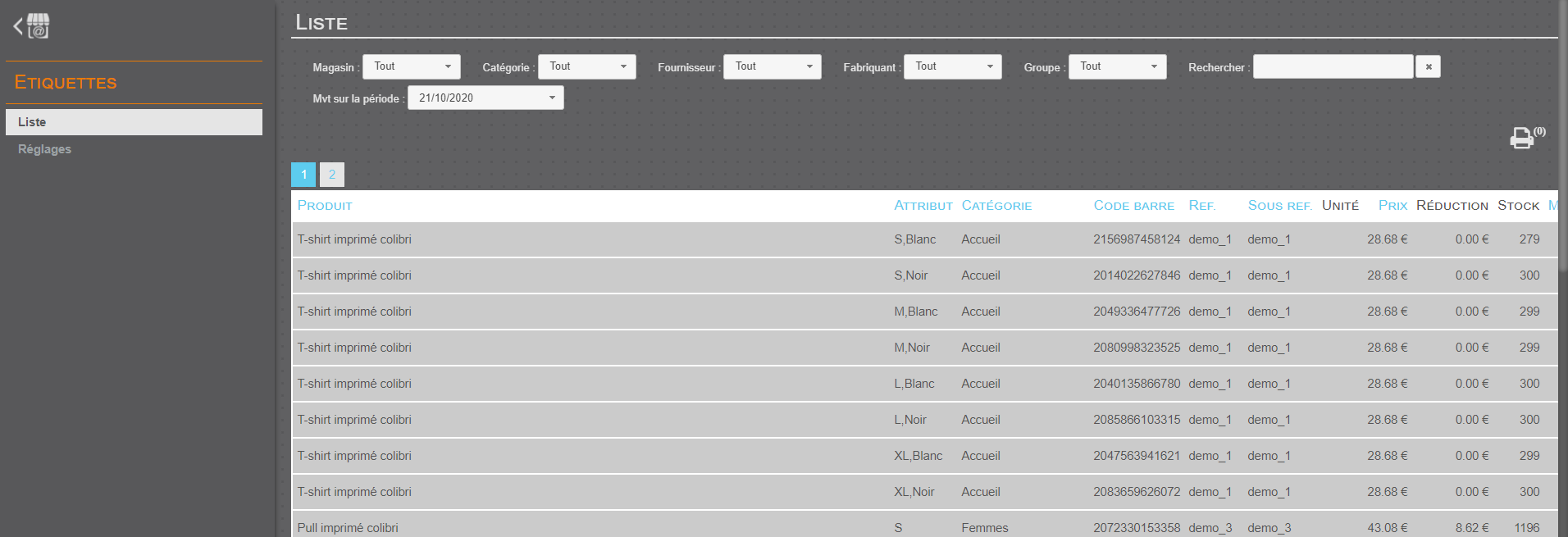1568x537 pixels.
Task: Click barcode 2049336477726
Action: (1137, 312)
